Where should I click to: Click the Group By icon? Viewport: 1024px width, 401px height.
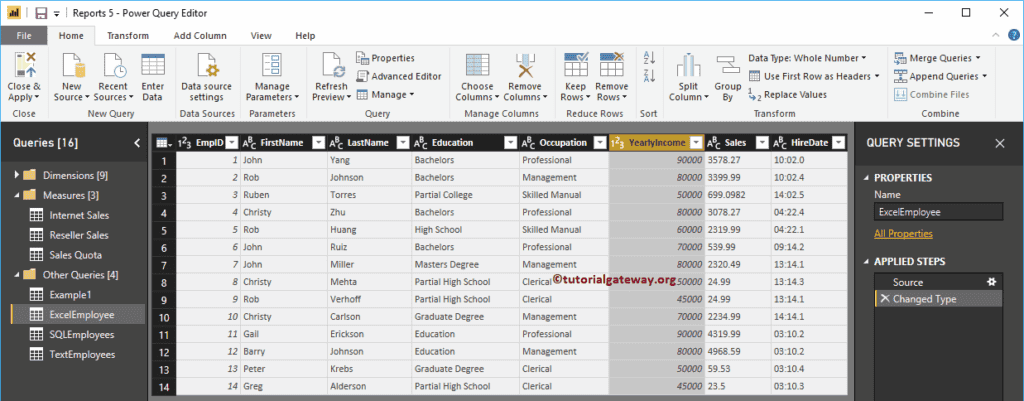tap(727, 65)
